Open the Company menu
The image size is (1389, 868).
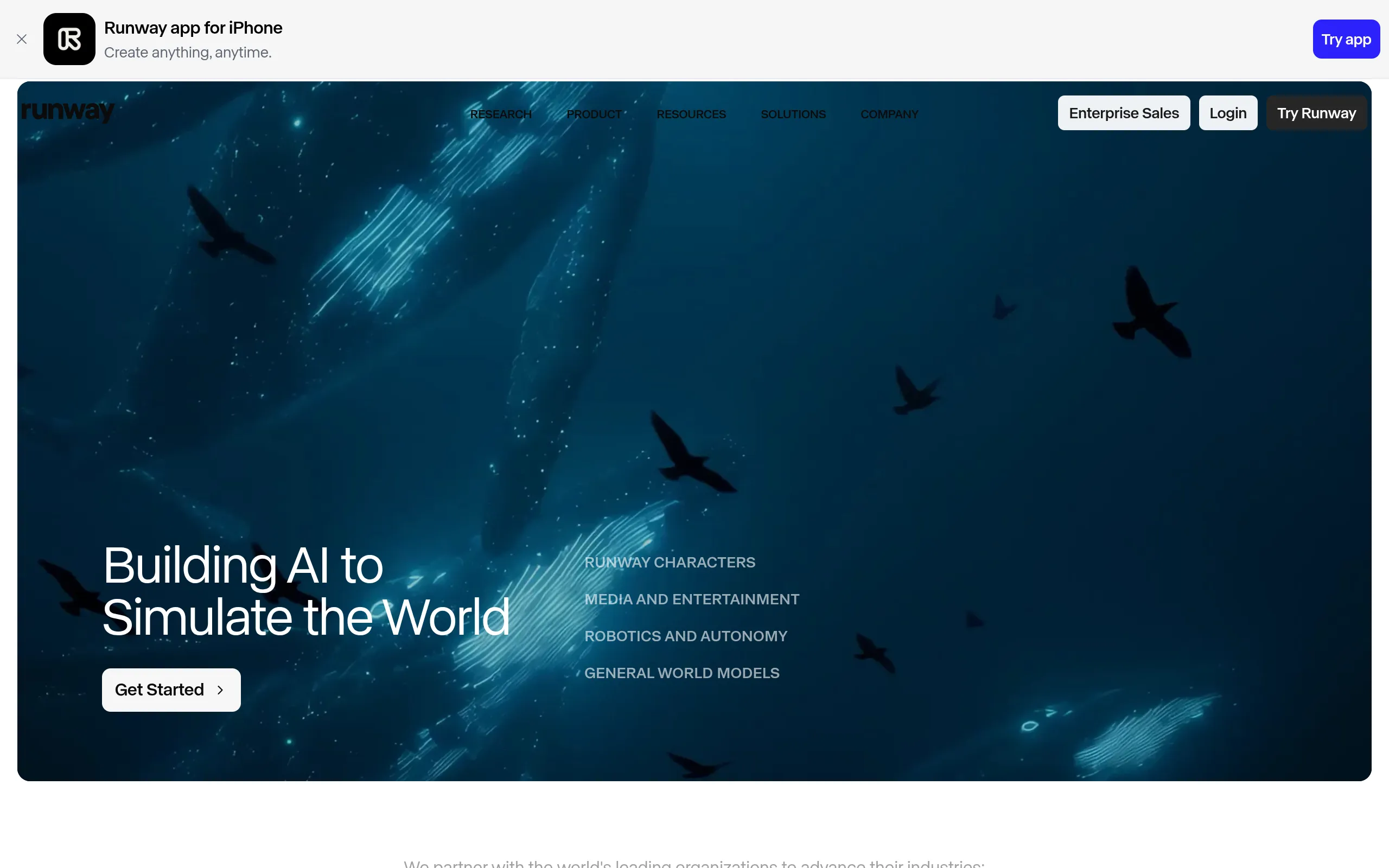pos(889,114)
